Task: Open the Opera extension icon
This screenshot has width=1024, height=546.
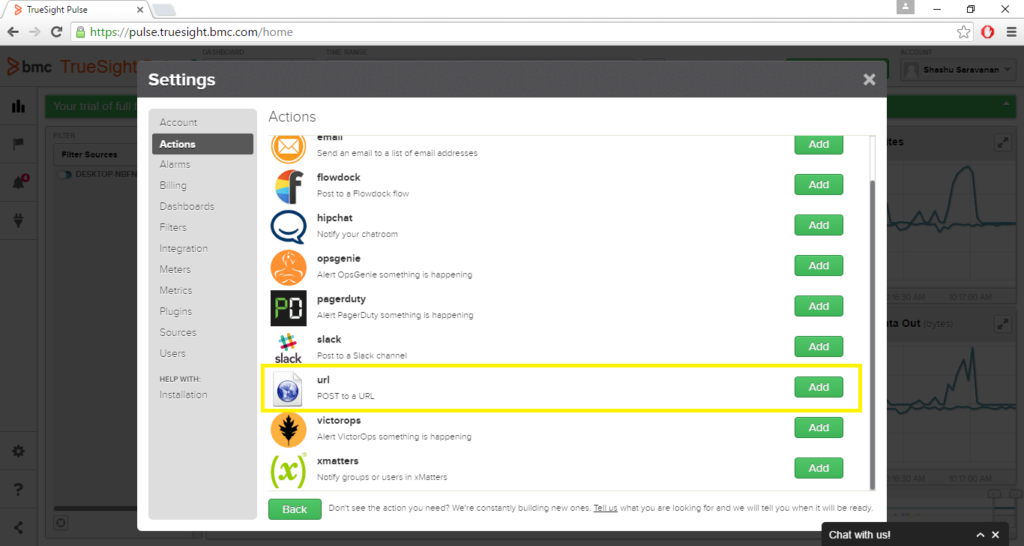Action: coord(987,32)
